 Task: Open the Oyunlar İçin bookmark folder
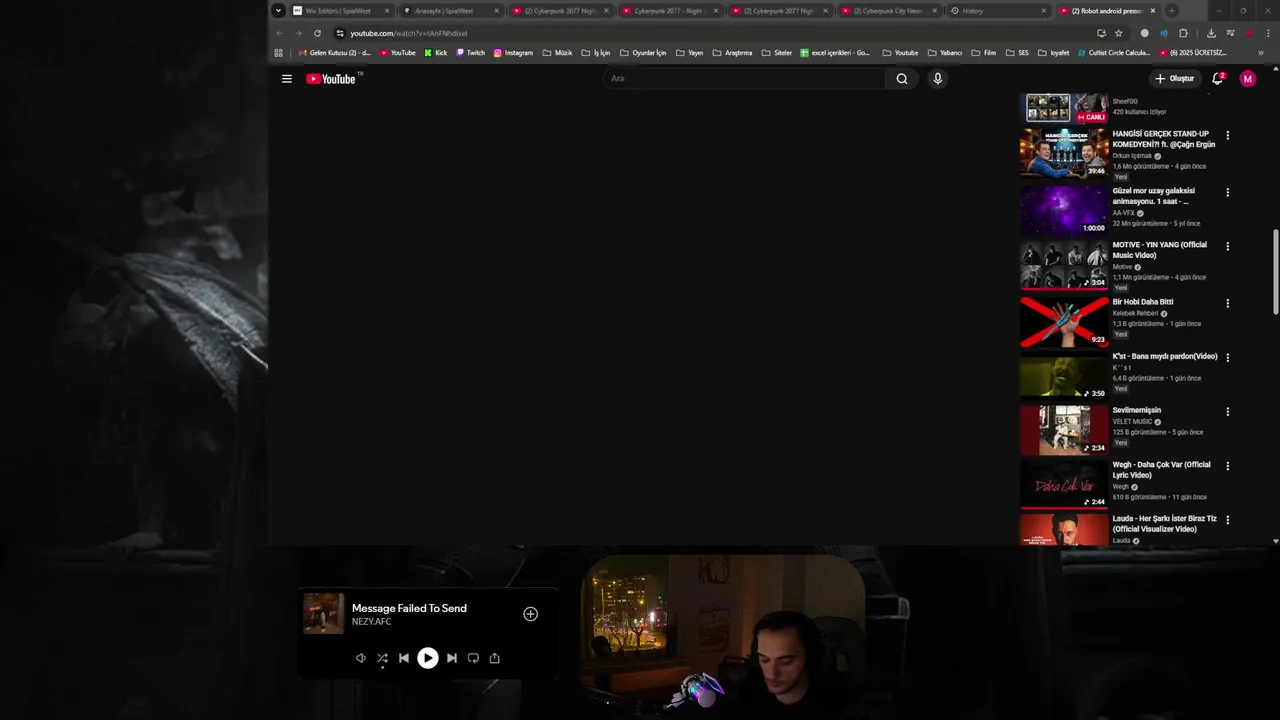click(x=643, y=53)
